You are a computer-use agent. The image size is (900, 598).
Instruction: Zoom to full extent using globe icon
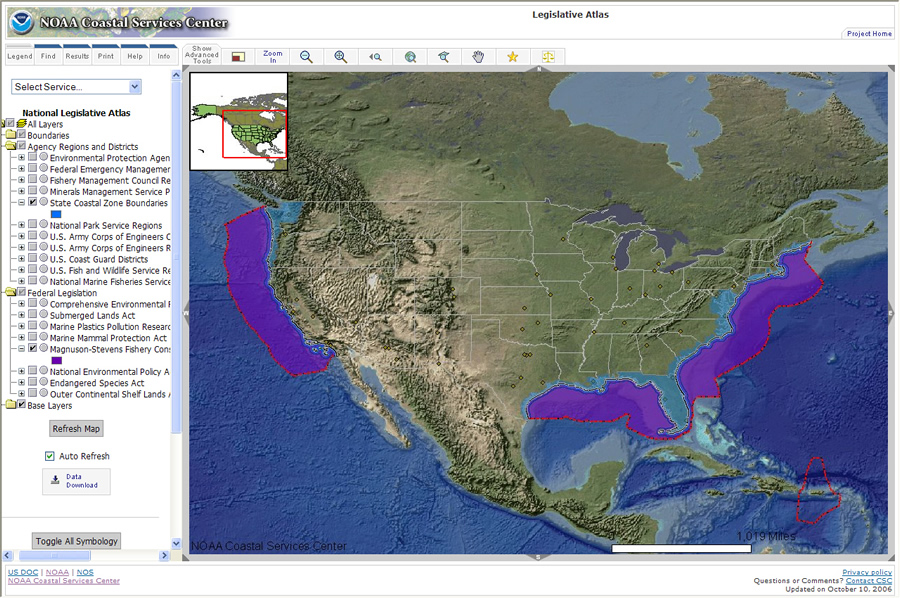[x=410, y=57]
